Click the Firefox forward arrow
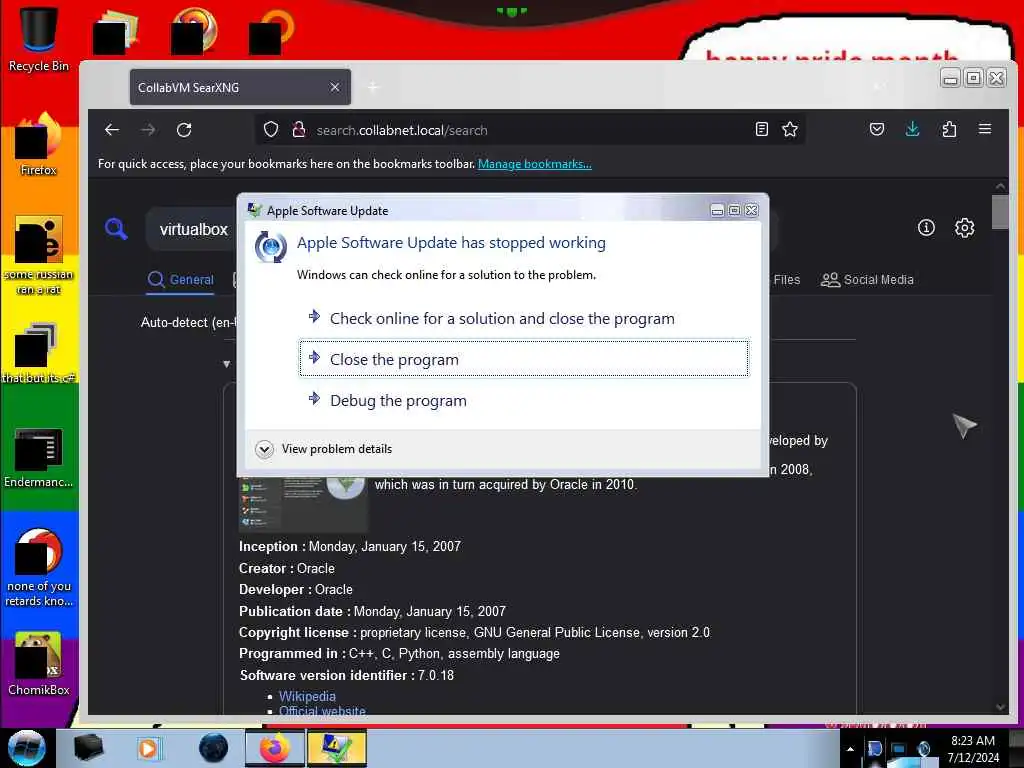This screenshot has height=768, width=1024. tap(148, 130)
